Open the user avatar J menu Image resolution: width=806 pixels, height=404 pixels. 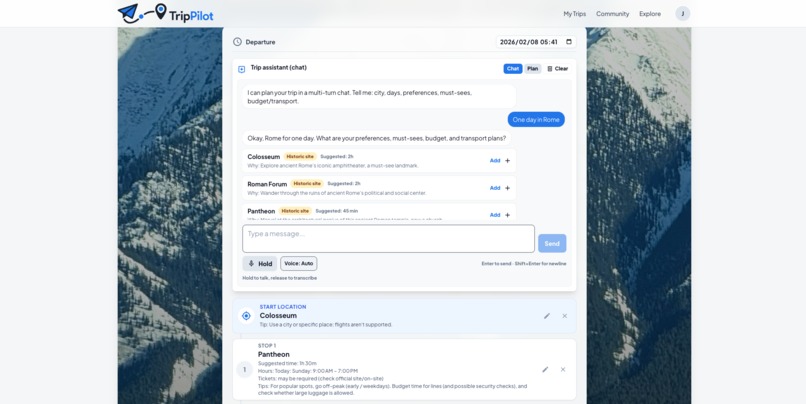(682, 14)
